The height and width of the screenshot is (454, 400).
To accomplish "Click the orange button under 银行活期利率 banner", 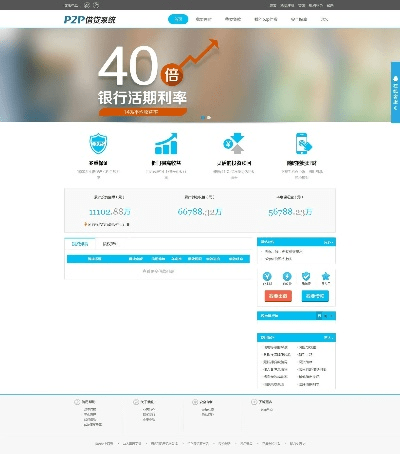I will [143, 112].
